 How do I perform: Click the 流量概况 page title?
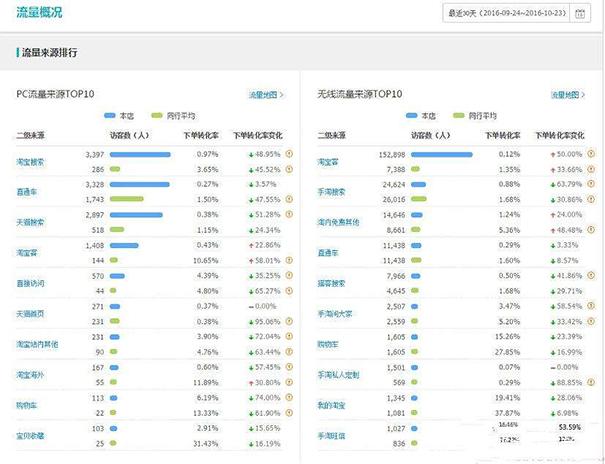[x=39, y=12]
